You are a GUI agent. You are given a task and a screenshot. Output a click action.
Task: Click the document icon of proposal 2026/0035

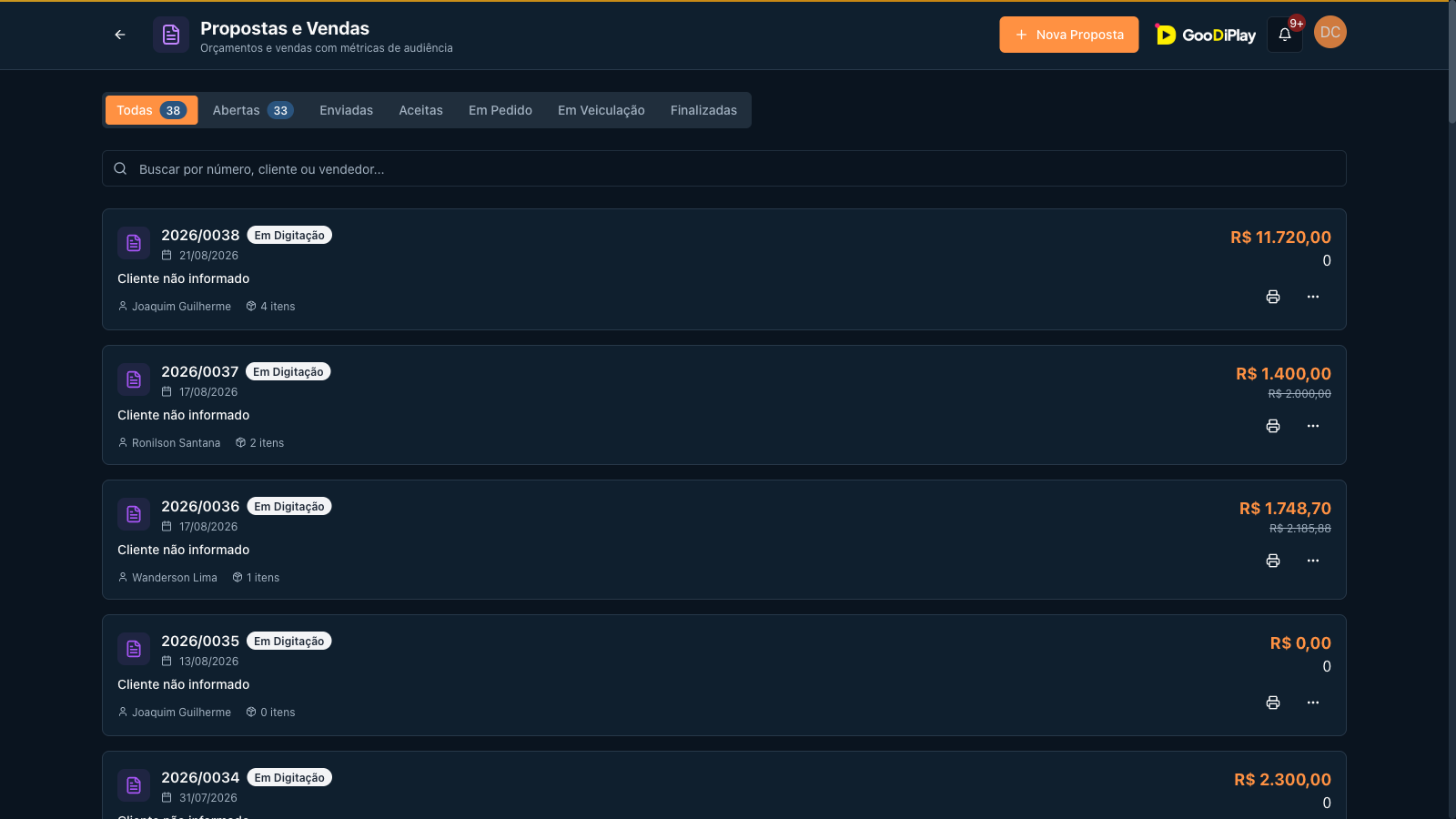click(x=134, y=649)
